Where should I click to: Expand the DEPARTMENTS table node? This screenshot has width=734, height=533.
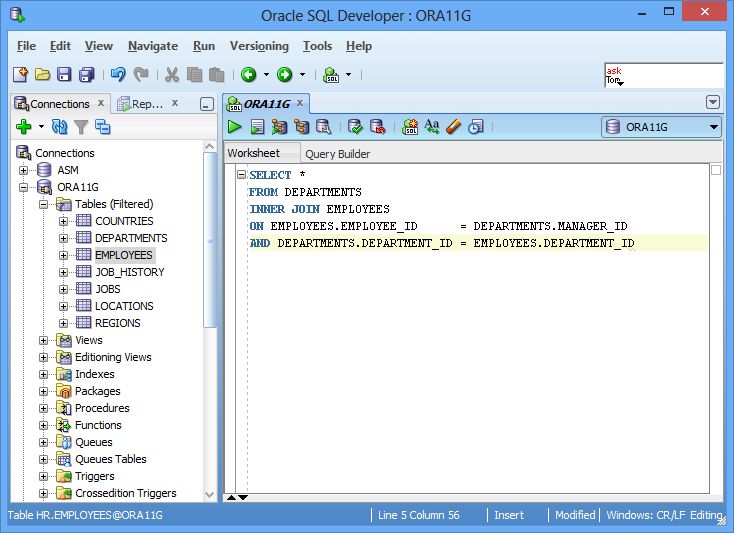coord(64,238)
